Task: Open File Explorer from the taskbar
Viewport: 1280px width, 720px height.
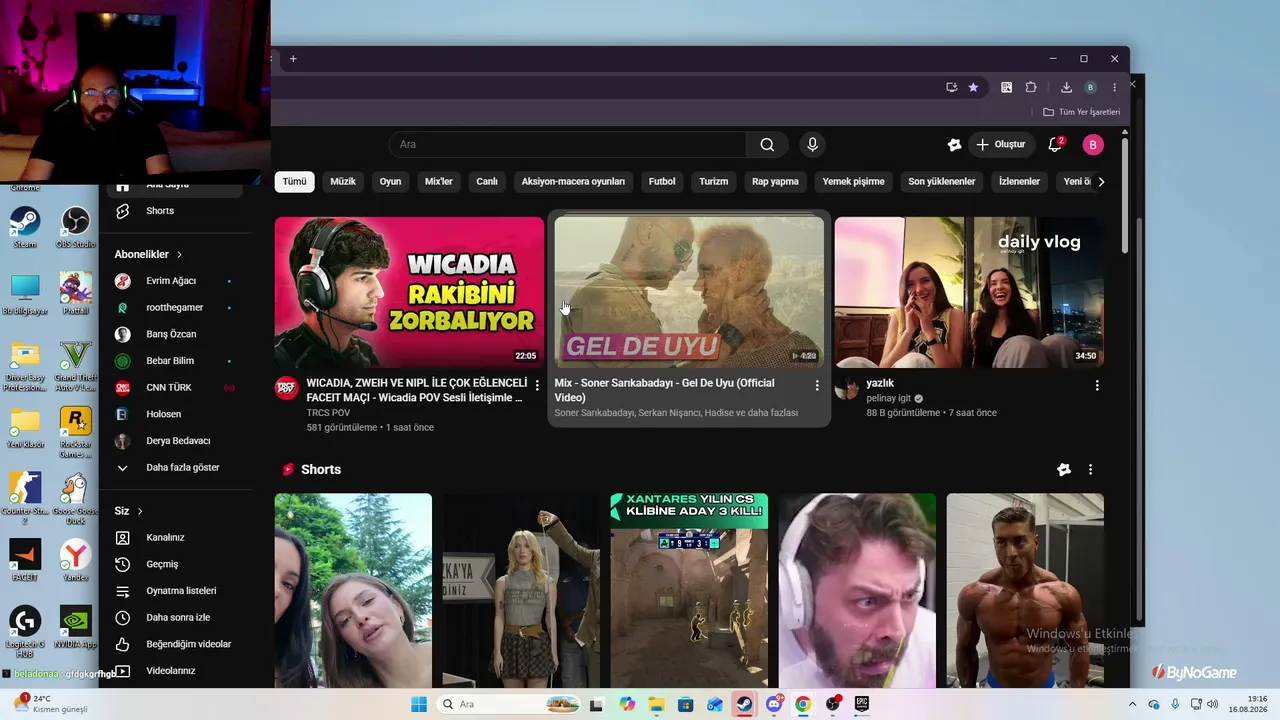Action: [x=656, y=704]
